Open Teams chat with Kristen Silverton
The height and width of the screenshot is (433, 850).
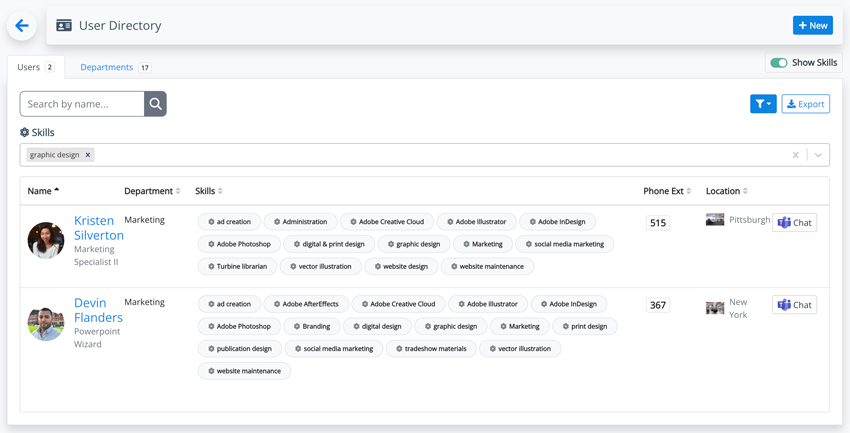pyautogui.click(x=794, y=223)
